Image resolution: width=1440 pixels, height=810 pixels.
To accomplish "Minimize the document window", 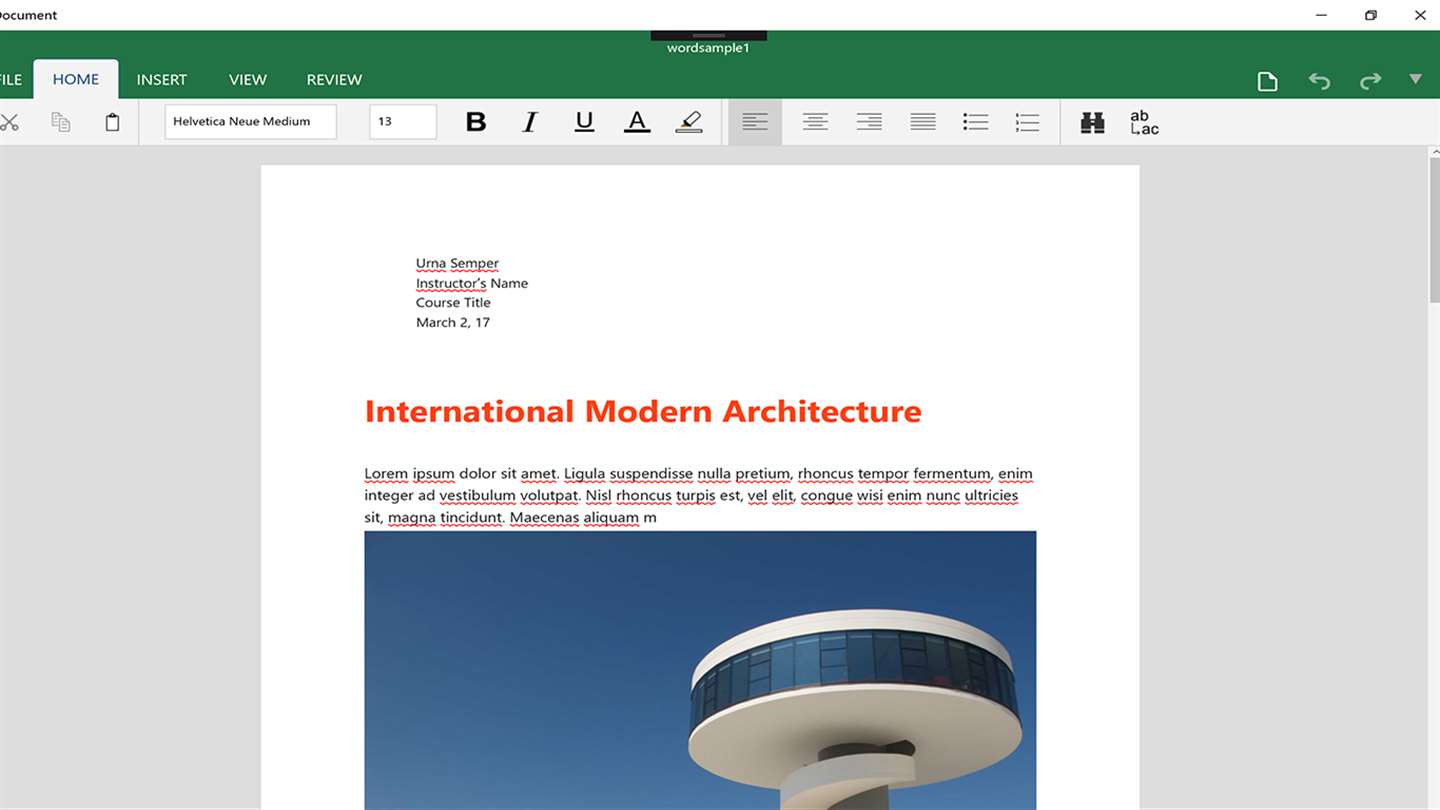I will (x=1322, y=15).
